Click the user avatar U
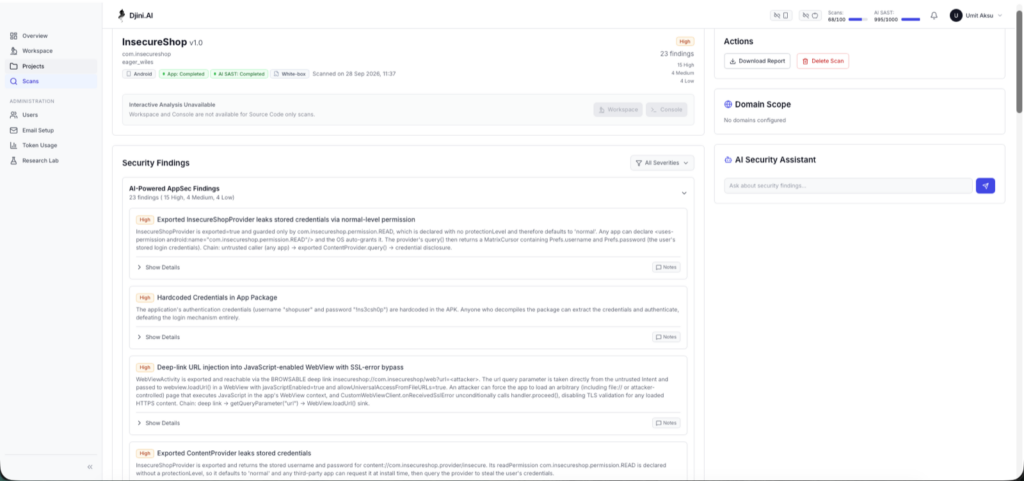 (x=956, y=15)
